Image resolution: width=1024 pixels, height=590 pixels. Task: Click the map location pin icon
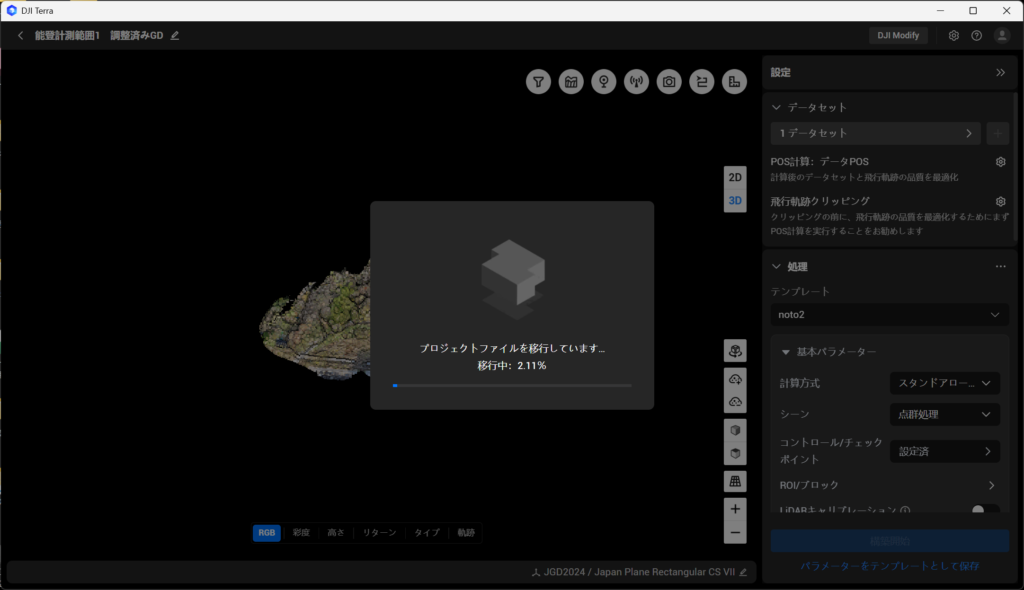(x=603, y=82)
